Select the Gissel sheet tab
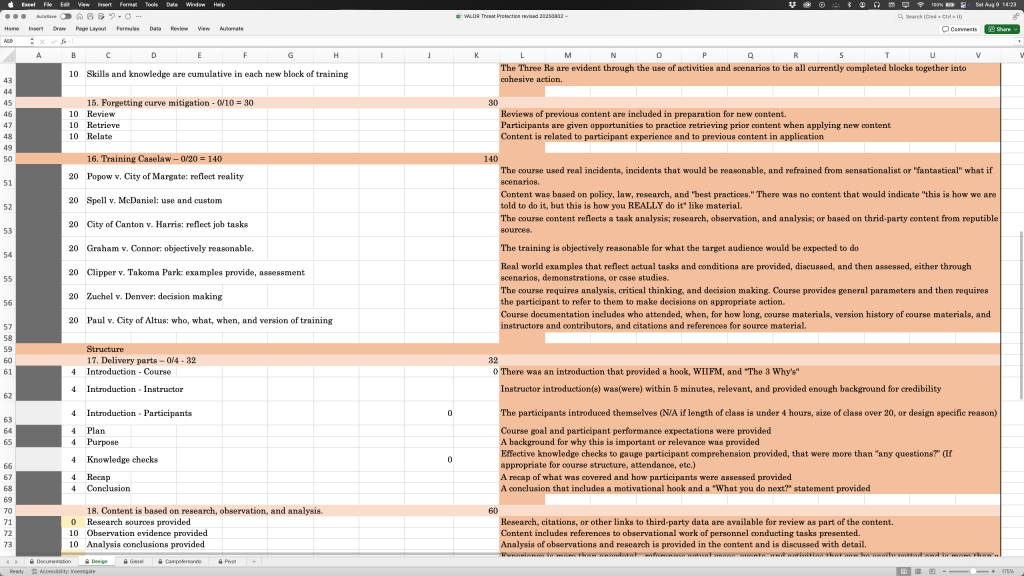This screenshot has height=576, width=1024. 133,561
